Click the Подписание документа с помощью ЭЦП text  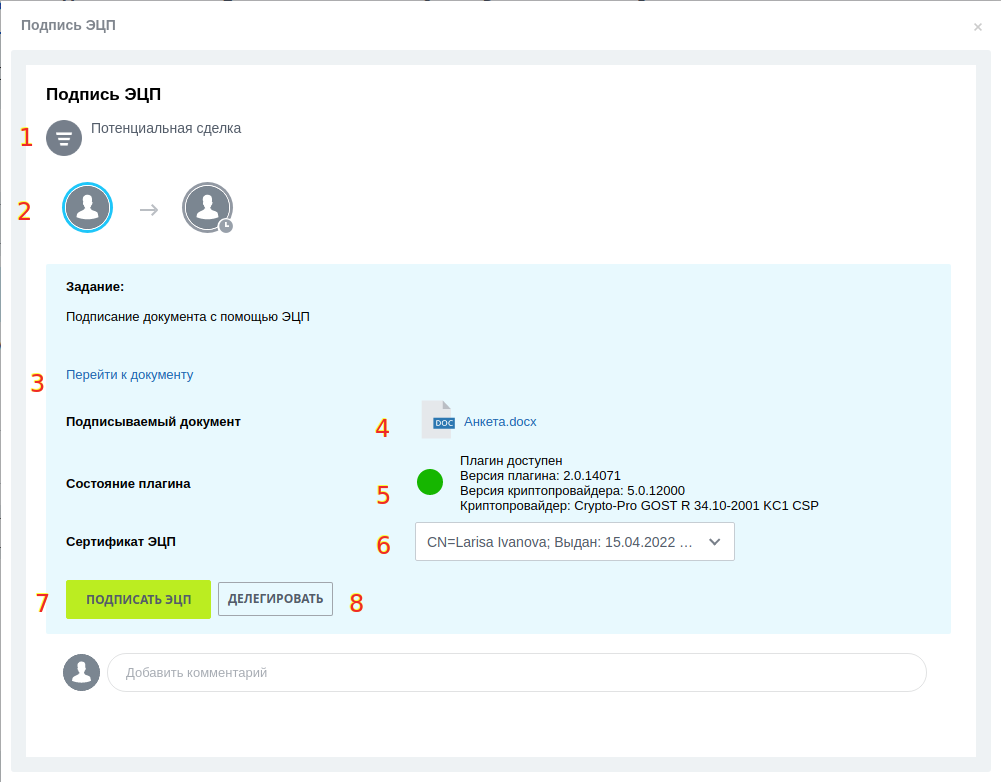(x=188, y=317)
